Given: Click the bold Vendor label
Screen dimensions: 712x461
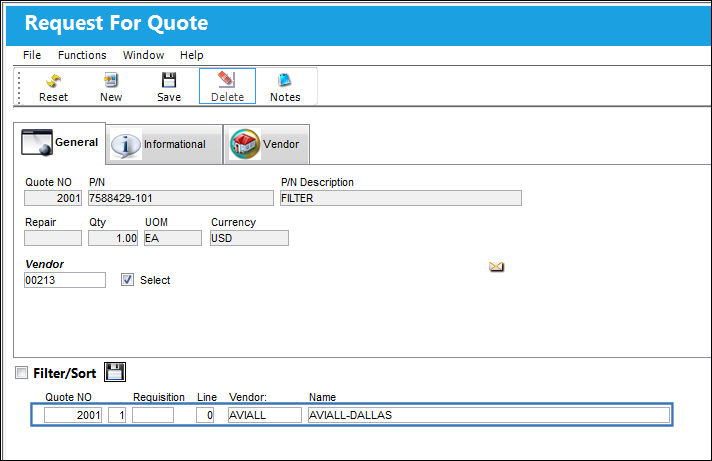Looking at the screenshot, I should pyautogui.click(x=44, y=264).
